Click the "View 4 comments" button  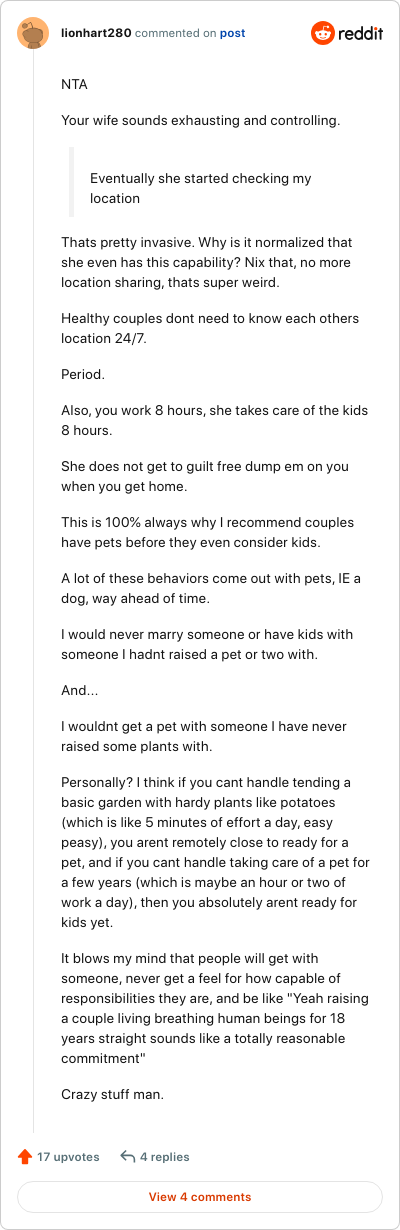(x=200, y=1197)
